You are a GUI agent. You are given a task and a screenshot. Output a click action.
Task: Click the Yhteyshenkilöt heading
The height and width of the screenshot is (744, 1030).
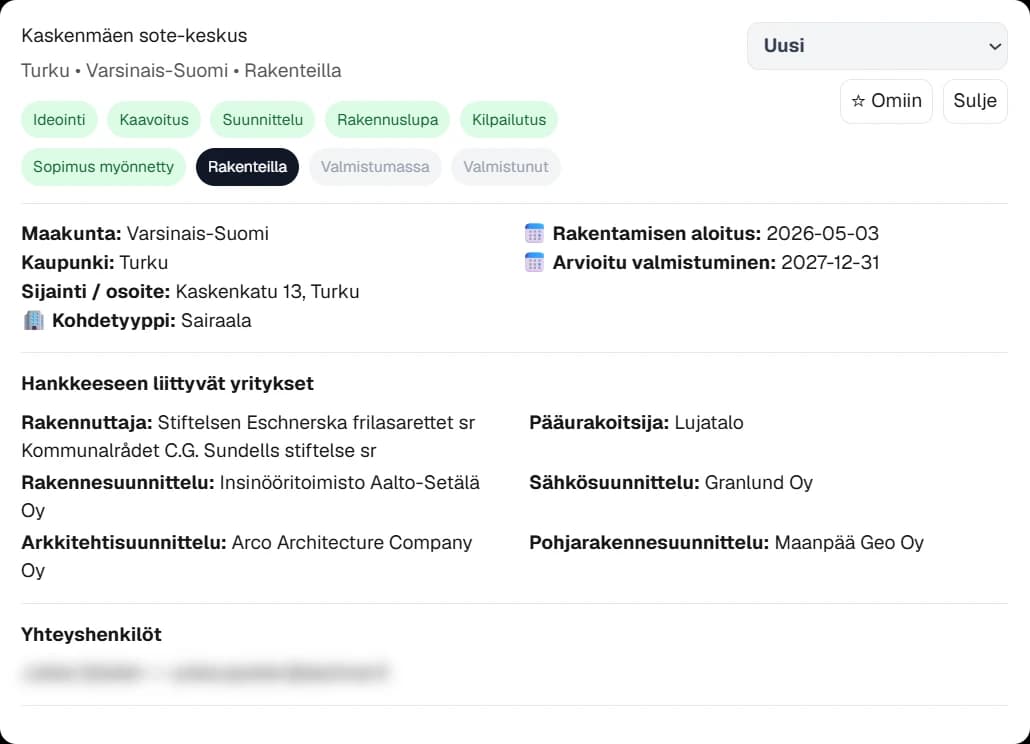(x=91, y=634)
